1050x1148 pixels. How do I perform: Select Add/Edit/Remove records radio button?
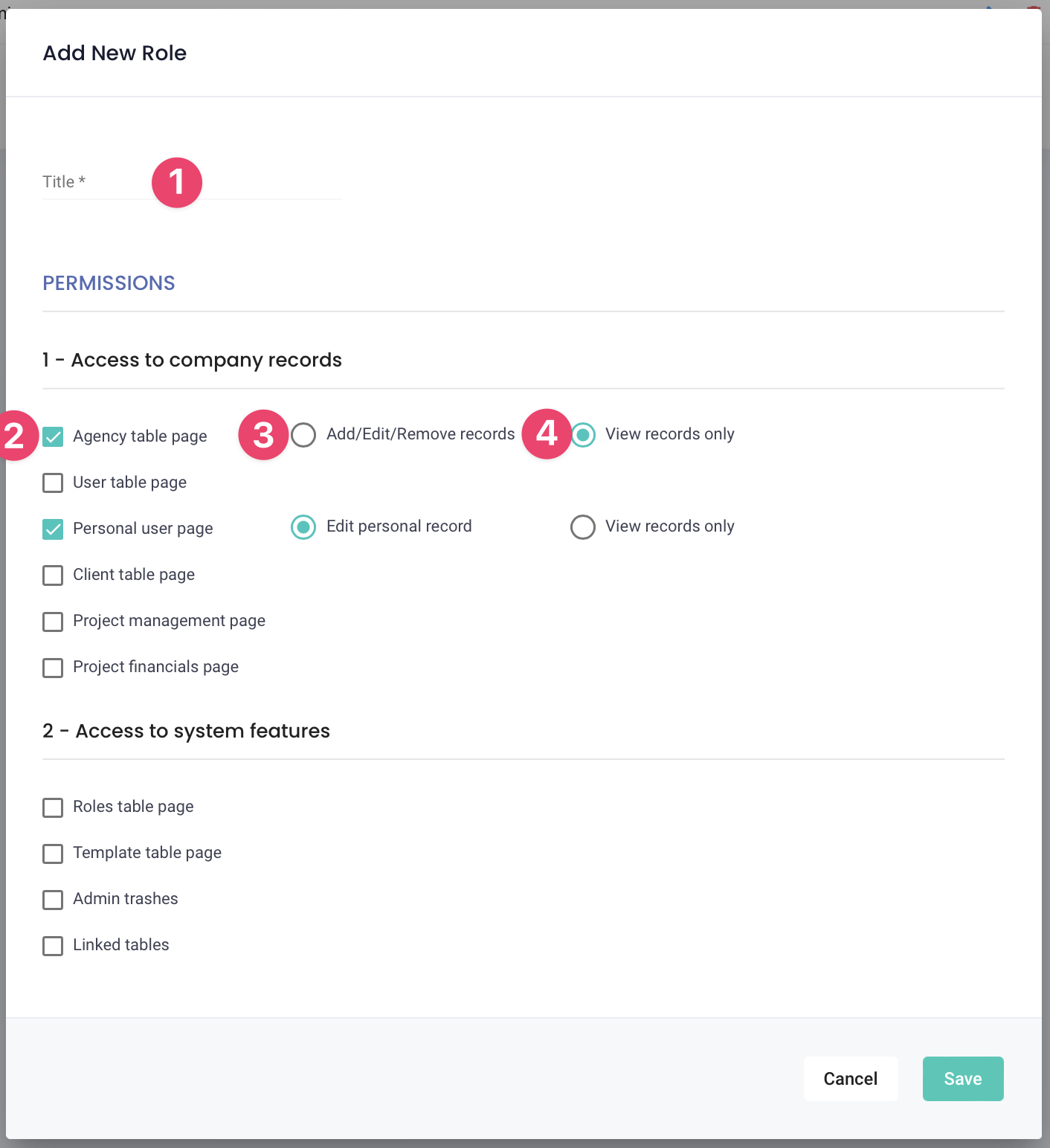[303, 434]
